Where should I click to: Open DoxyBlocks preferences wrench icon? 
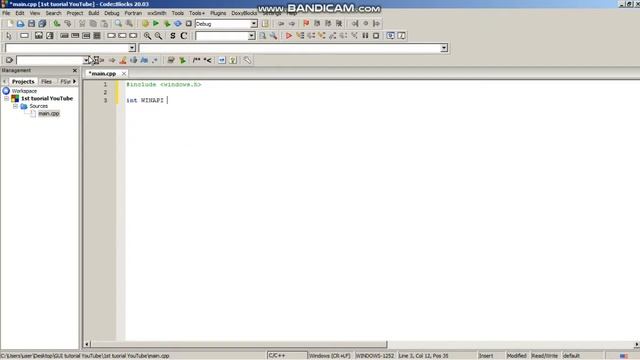(x=247, y=60)
